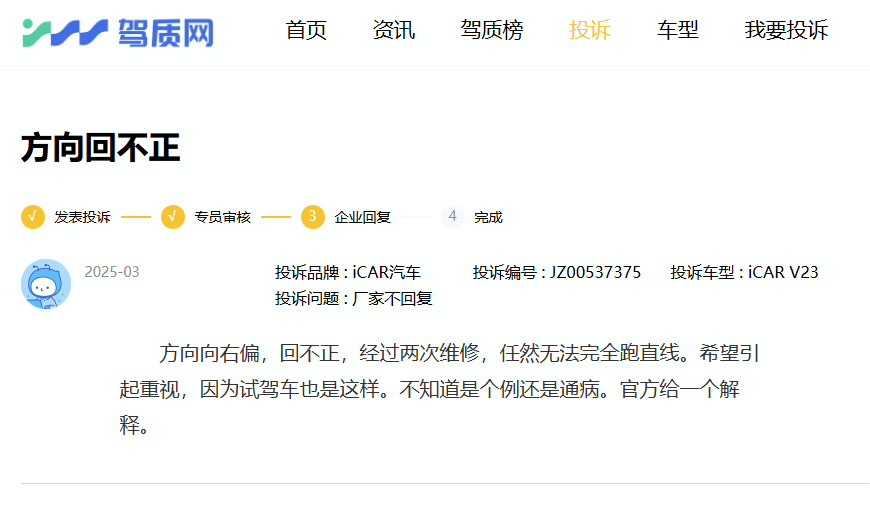This screenshot has width=870, height=529.
Task: Click 投诉车型：iCAR V23 text
Action: tap(744, 273)
